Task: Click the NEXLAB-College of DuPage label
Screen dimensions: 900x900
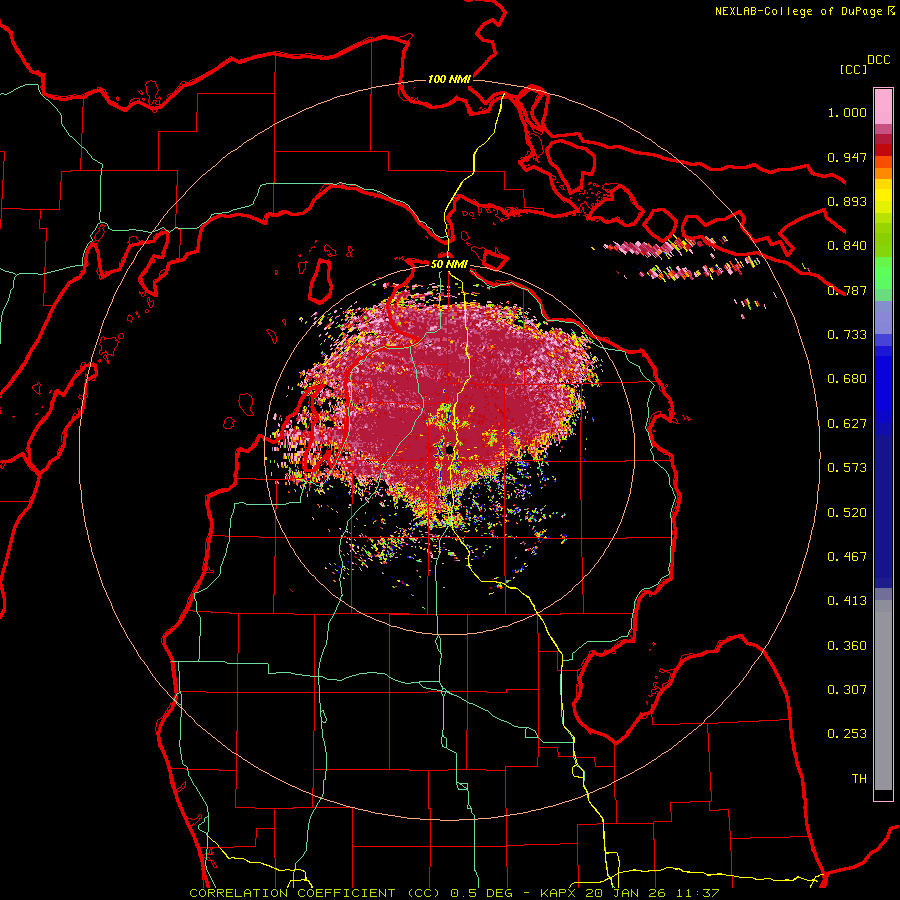Action: [x=805, y=11]
